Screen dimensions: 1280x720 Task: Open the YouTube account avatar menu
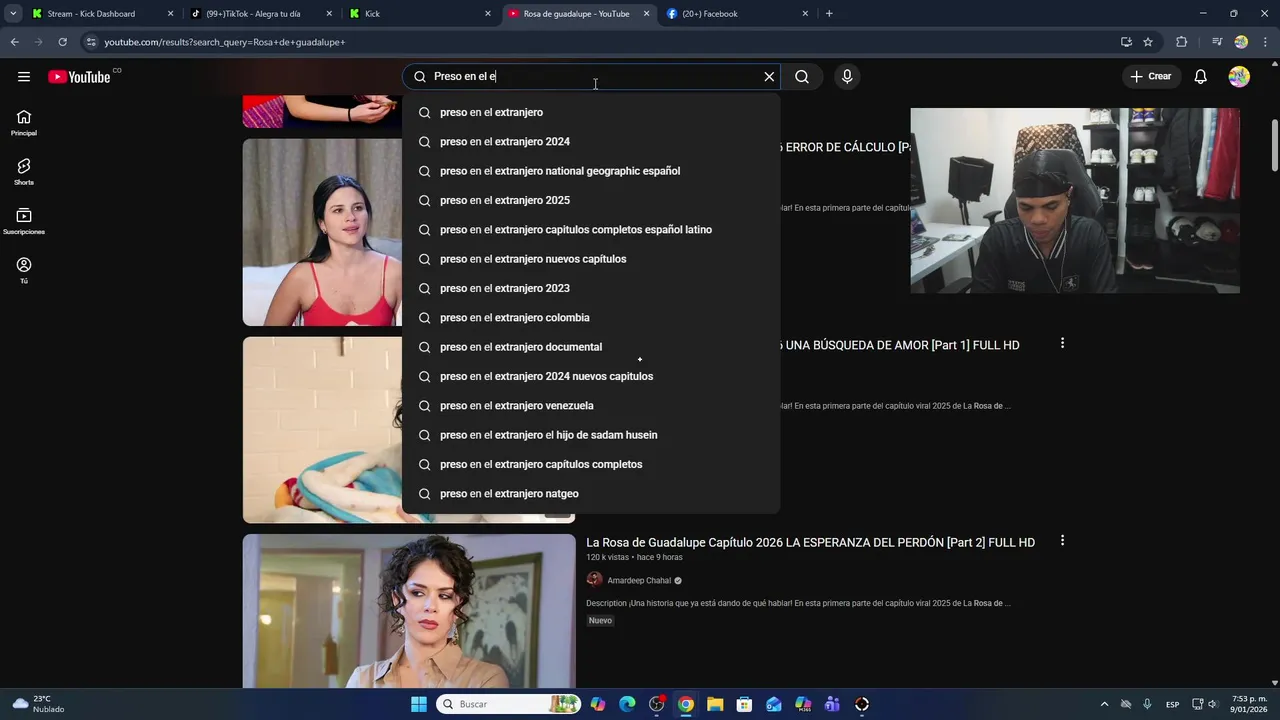[1239, 77]
